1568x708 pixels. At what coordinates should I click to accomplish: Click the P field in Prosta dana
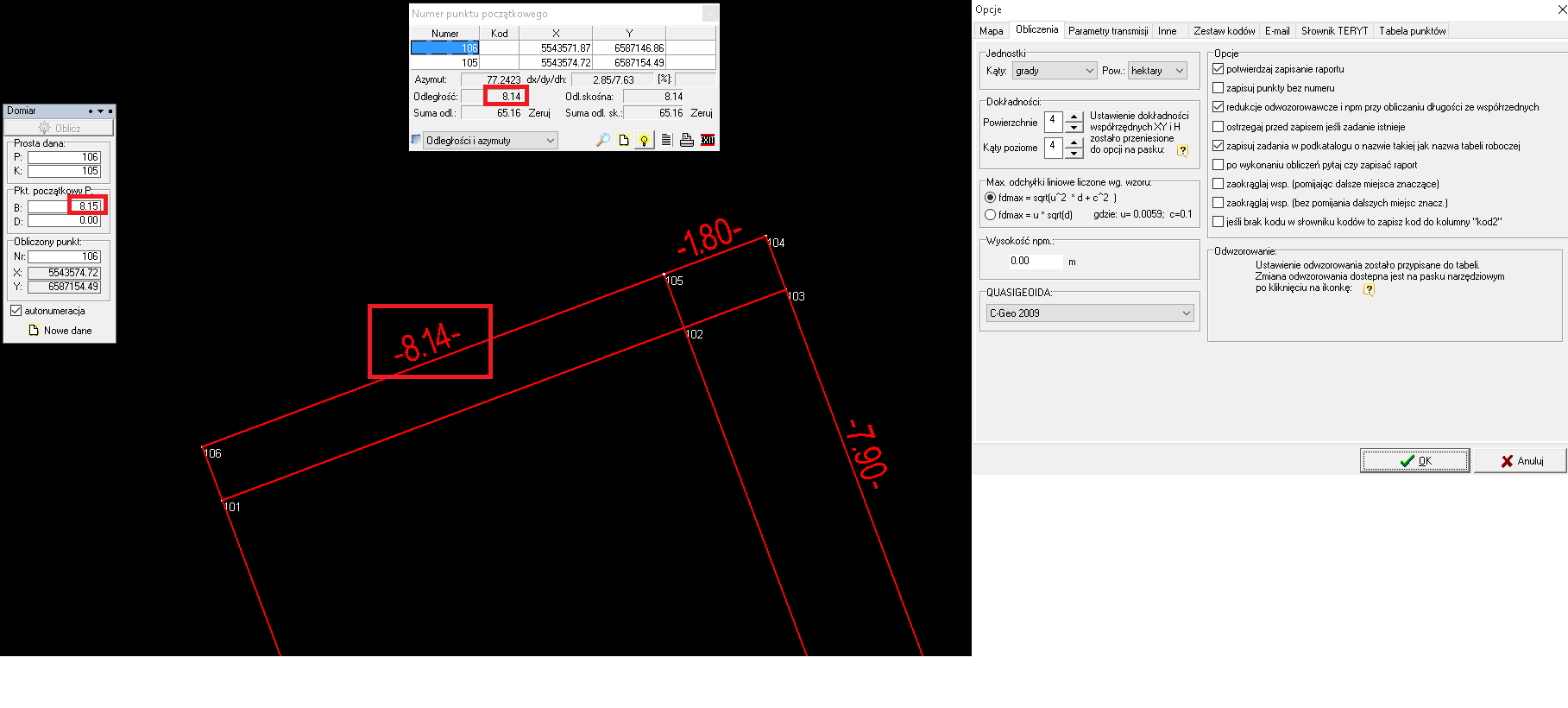click(x=64, y=157)
